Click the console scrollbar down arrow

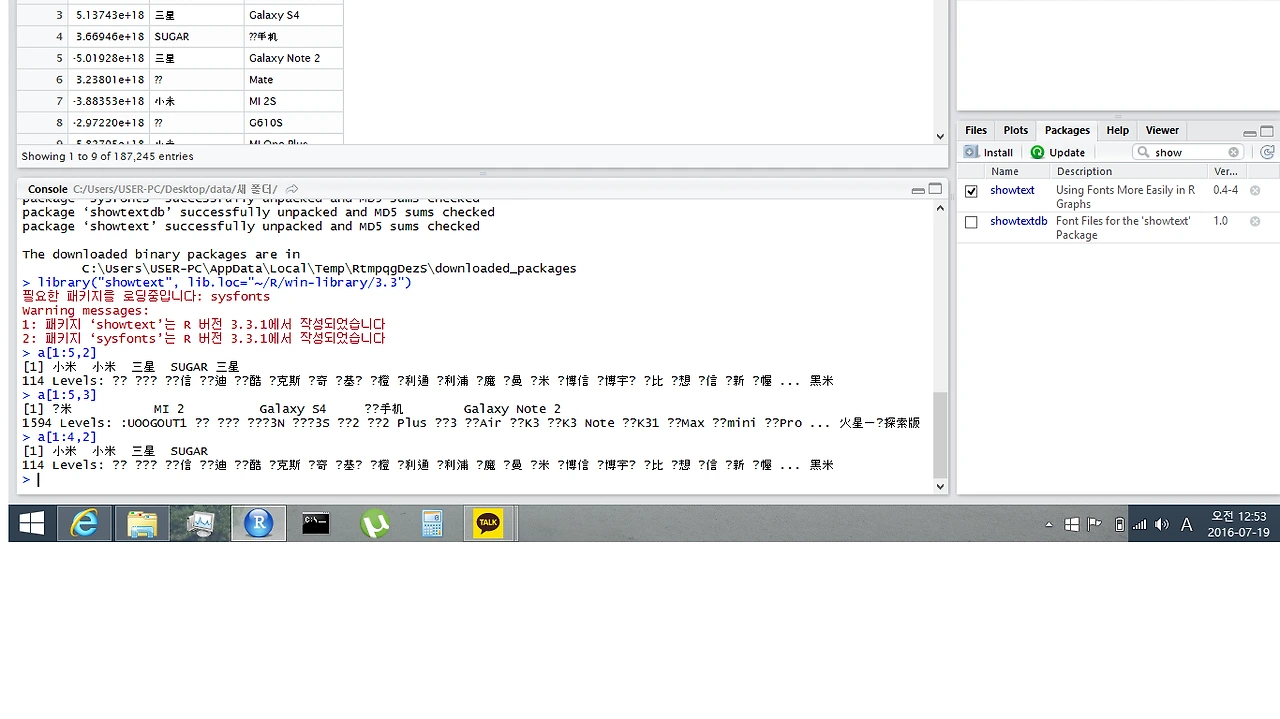940,487
